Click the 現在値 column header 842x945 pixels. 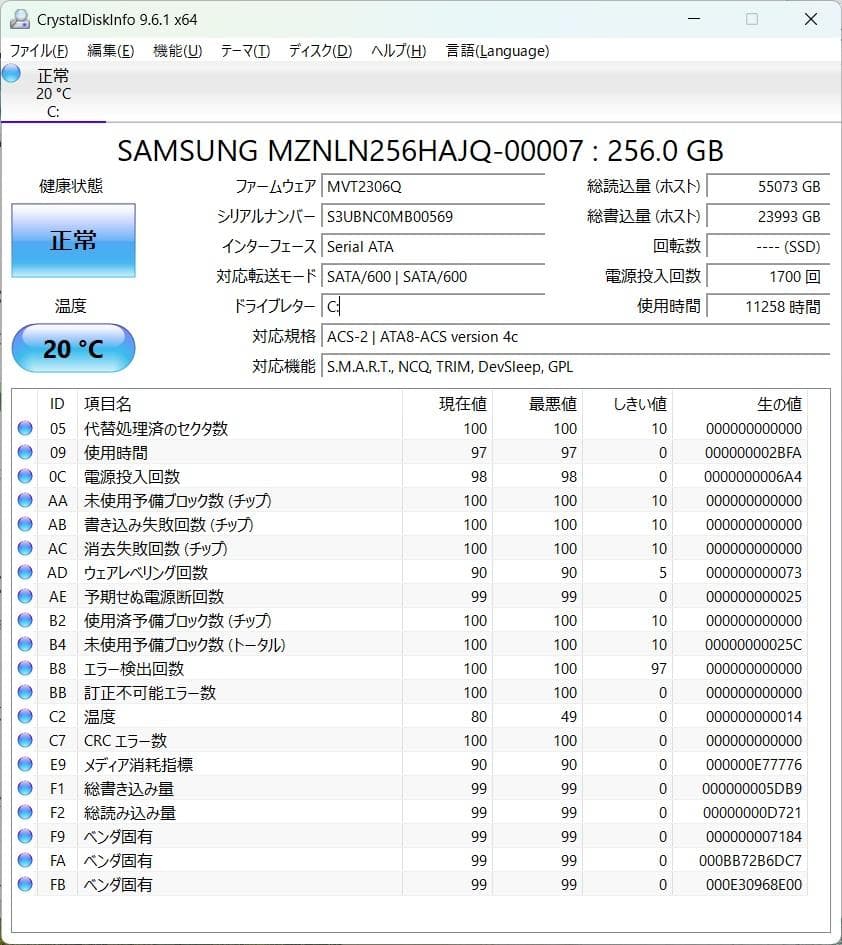coord(447,404)
